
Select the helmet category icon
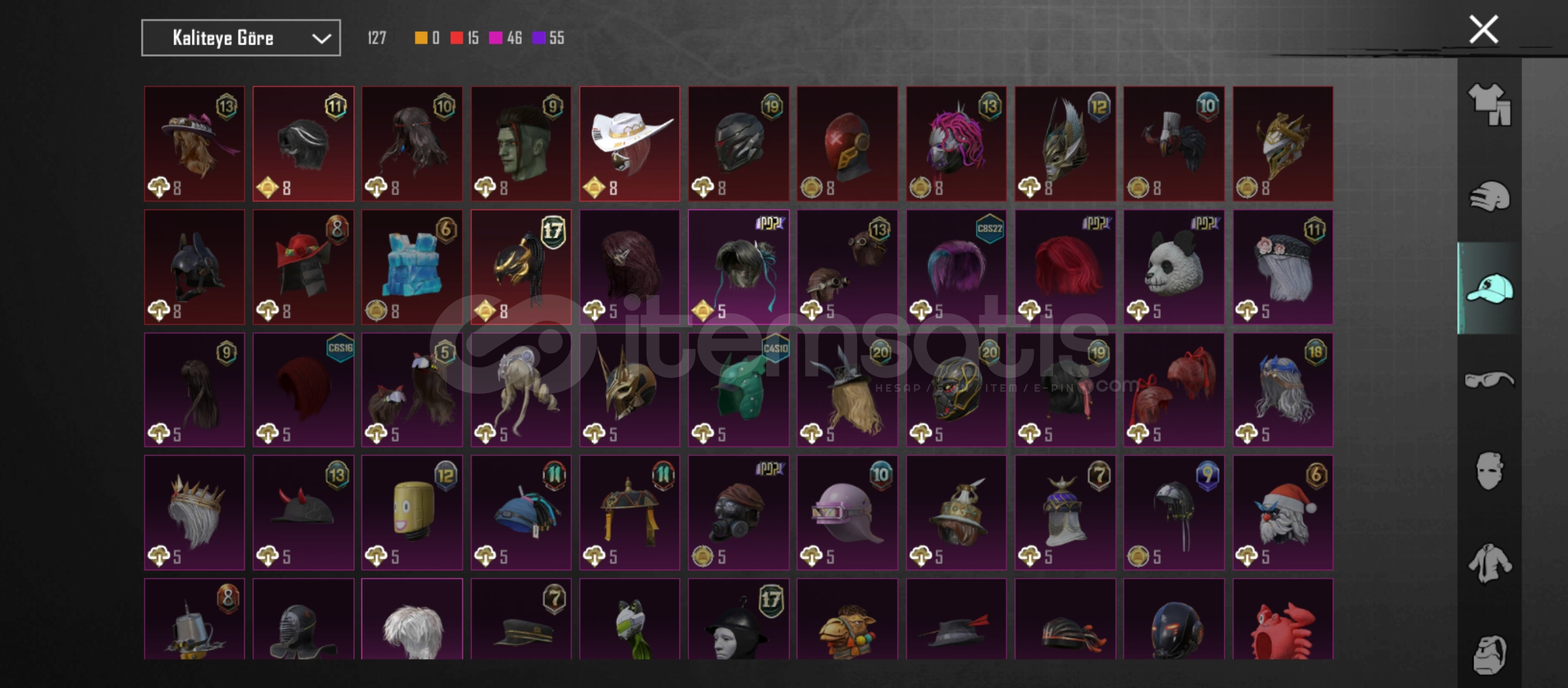[x=1489, y=197]
